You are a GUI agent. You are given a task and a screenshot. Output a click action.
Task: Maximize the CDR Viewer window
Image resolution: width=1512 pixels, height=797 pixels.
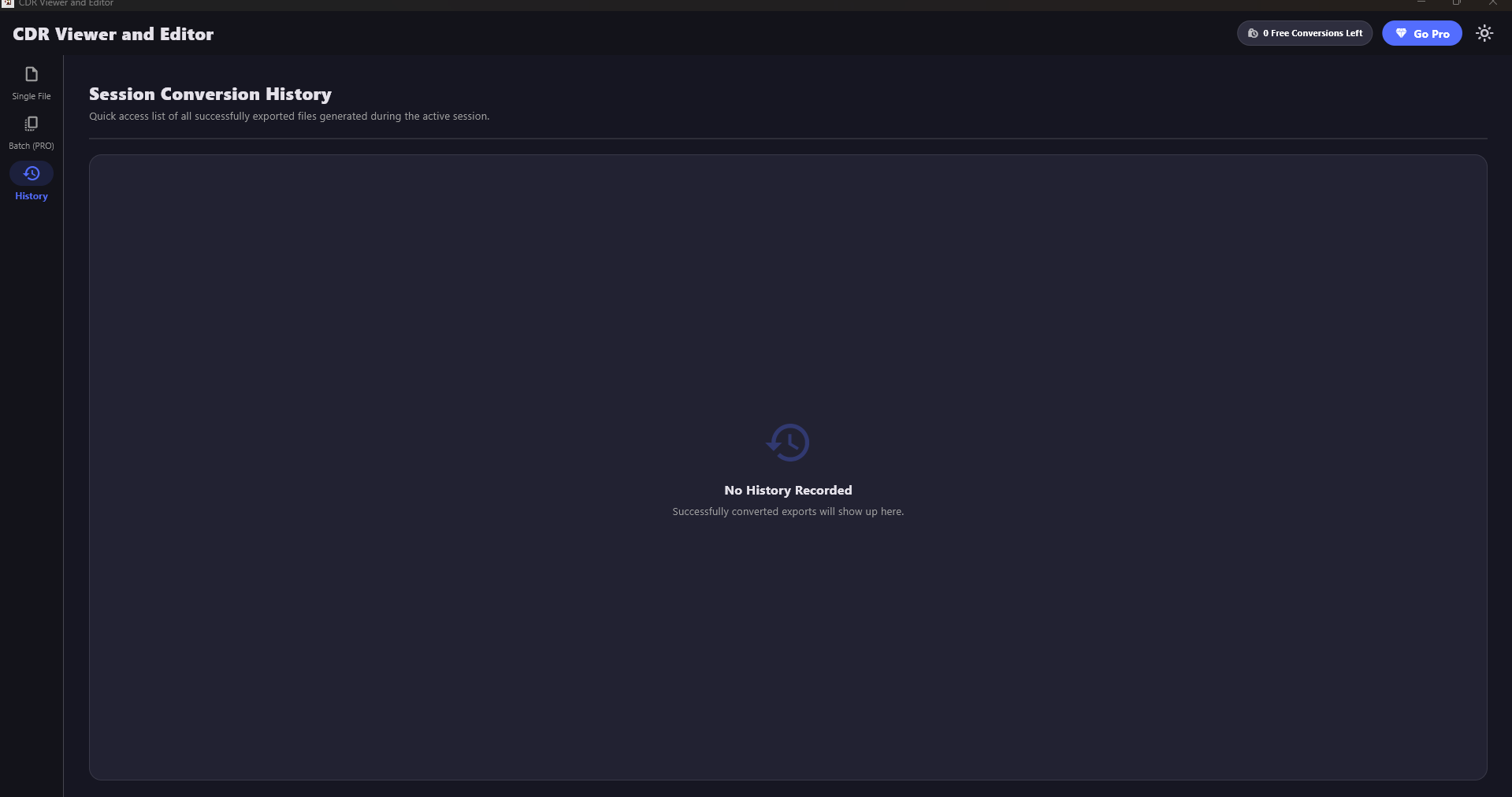[1457, 2]
